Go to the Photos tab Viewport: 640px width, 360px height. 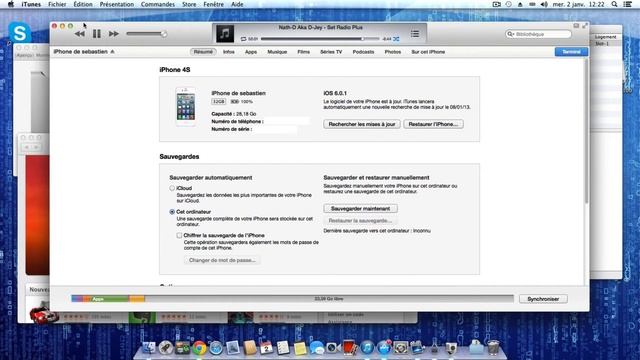click(x=393, y=52)
